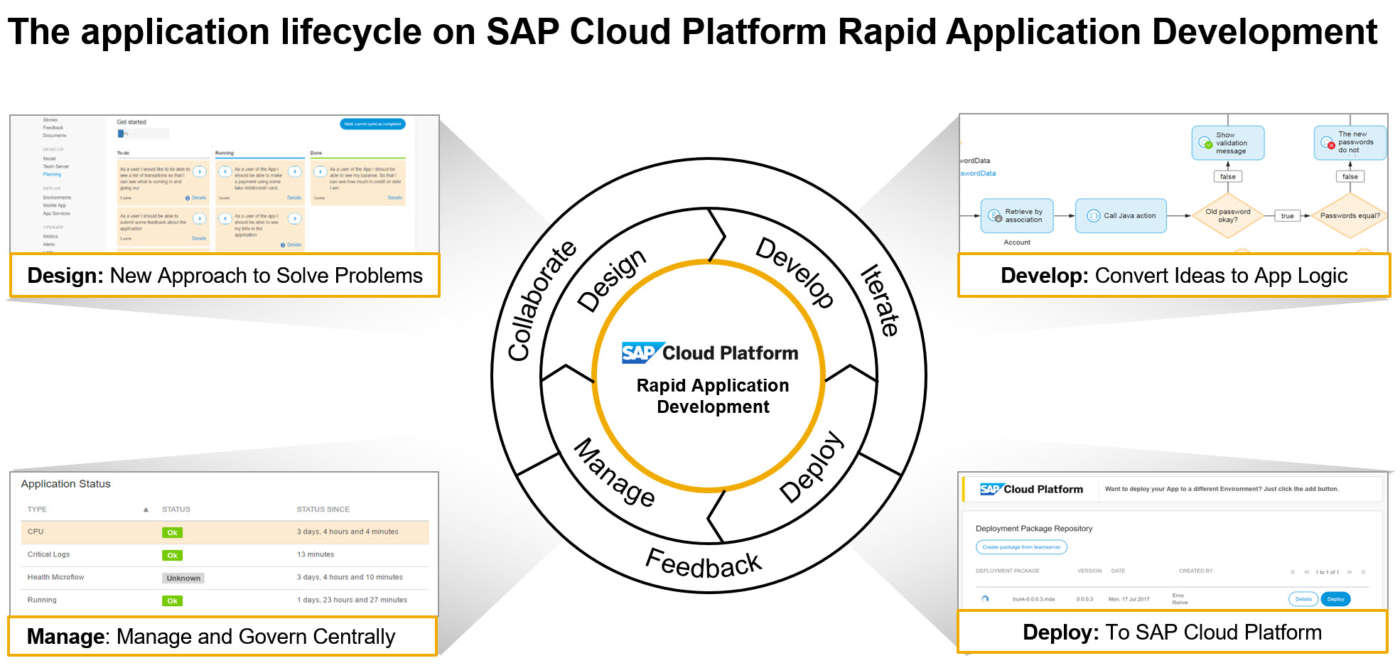
Task: Click the 'Deploy: To SAP Cloud Platform' caption
Action: [x=1172, y=632]
